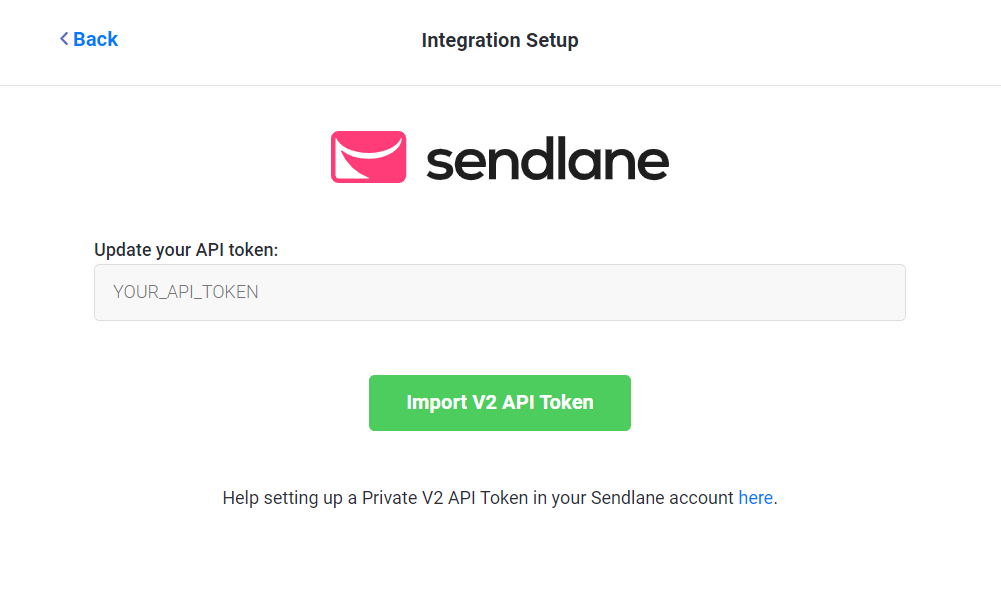Click the help sentence below the import button
The width and height of the screenshot is (1001, 605).
pyautogui.click(x=500, y=497)
